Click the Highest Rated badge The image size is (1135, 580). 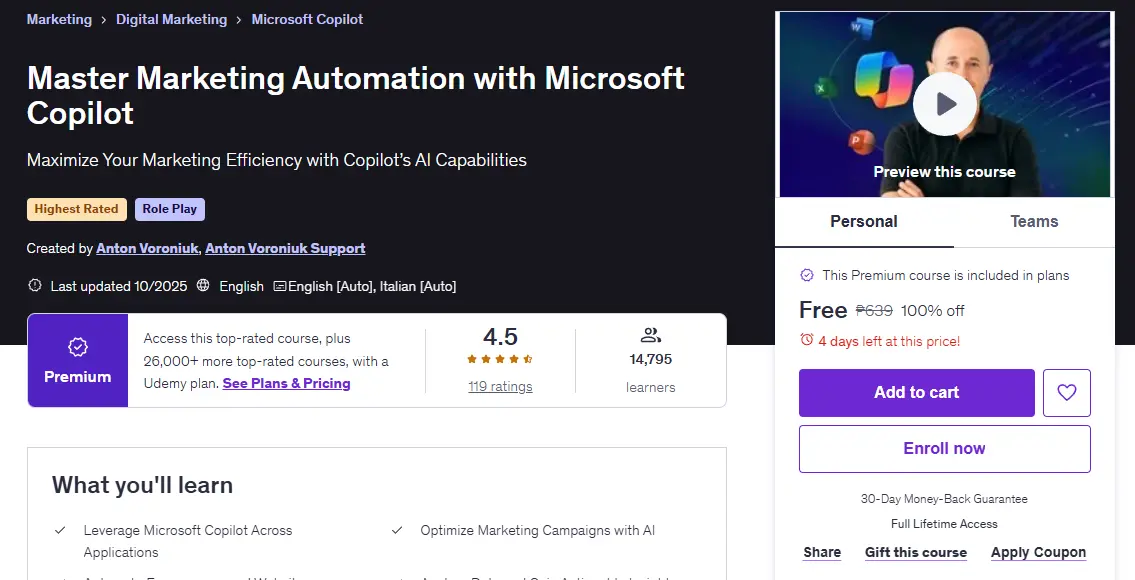pos(77,209)
